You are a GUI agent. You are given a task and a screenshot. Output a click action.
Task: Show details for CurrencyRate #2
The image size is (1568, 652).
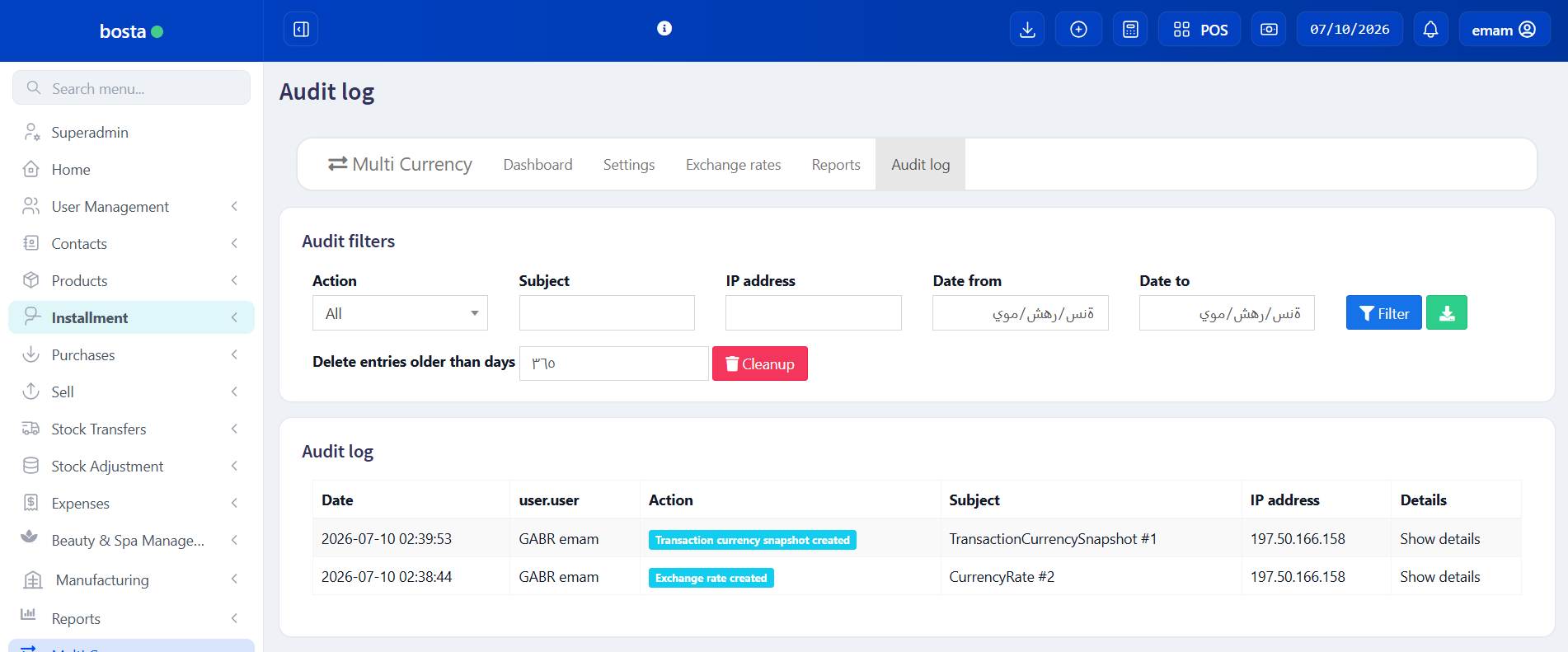click(x=1439, y=577)
